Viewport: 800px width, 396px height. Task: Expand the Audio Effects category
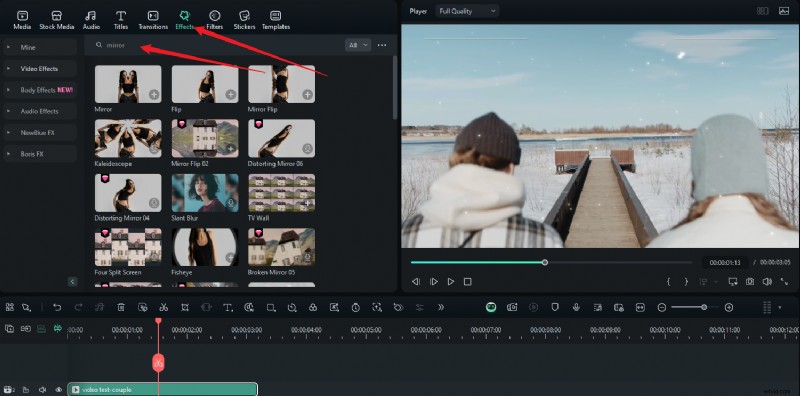click(40, 111)
